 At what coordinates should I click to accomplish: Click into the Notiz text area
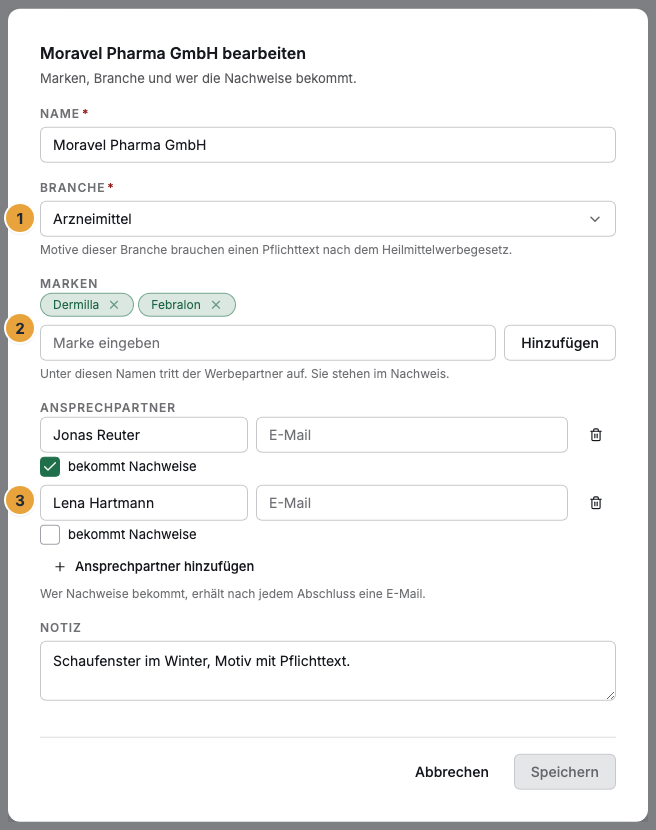pyautogui.click(x=328, y=671)
